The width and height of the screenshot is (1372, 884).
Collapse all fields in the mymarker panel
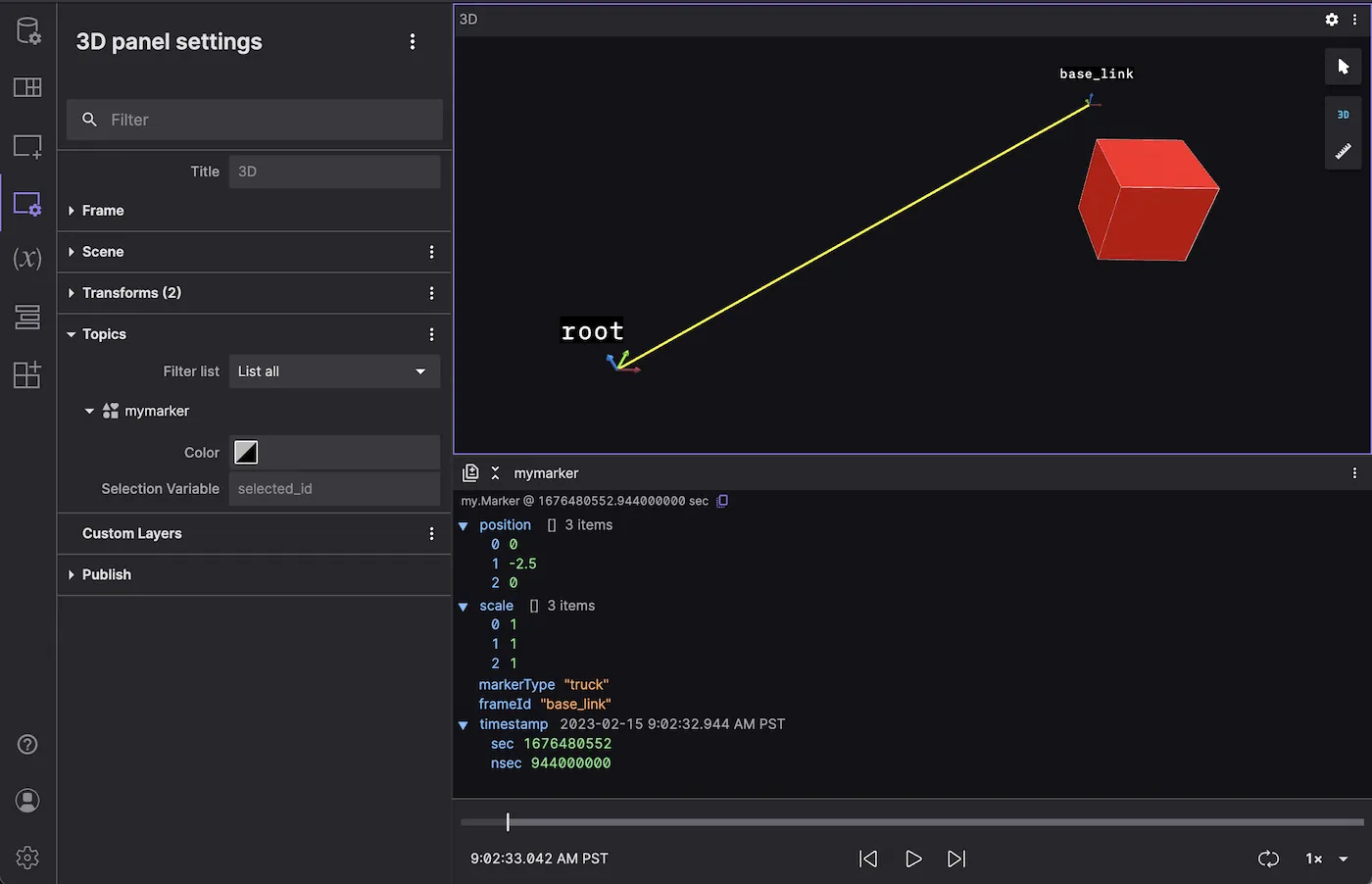495,472
